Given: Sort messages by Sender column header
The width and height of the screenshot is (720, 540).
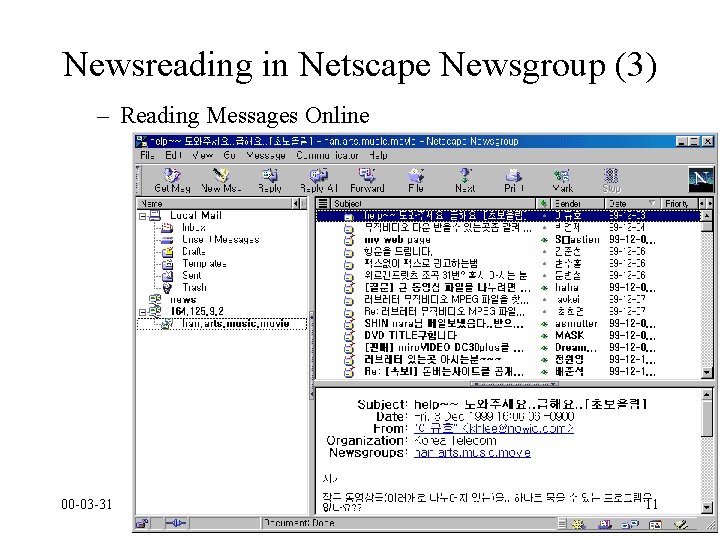Looking at the screenshot, I should (576, 203).
